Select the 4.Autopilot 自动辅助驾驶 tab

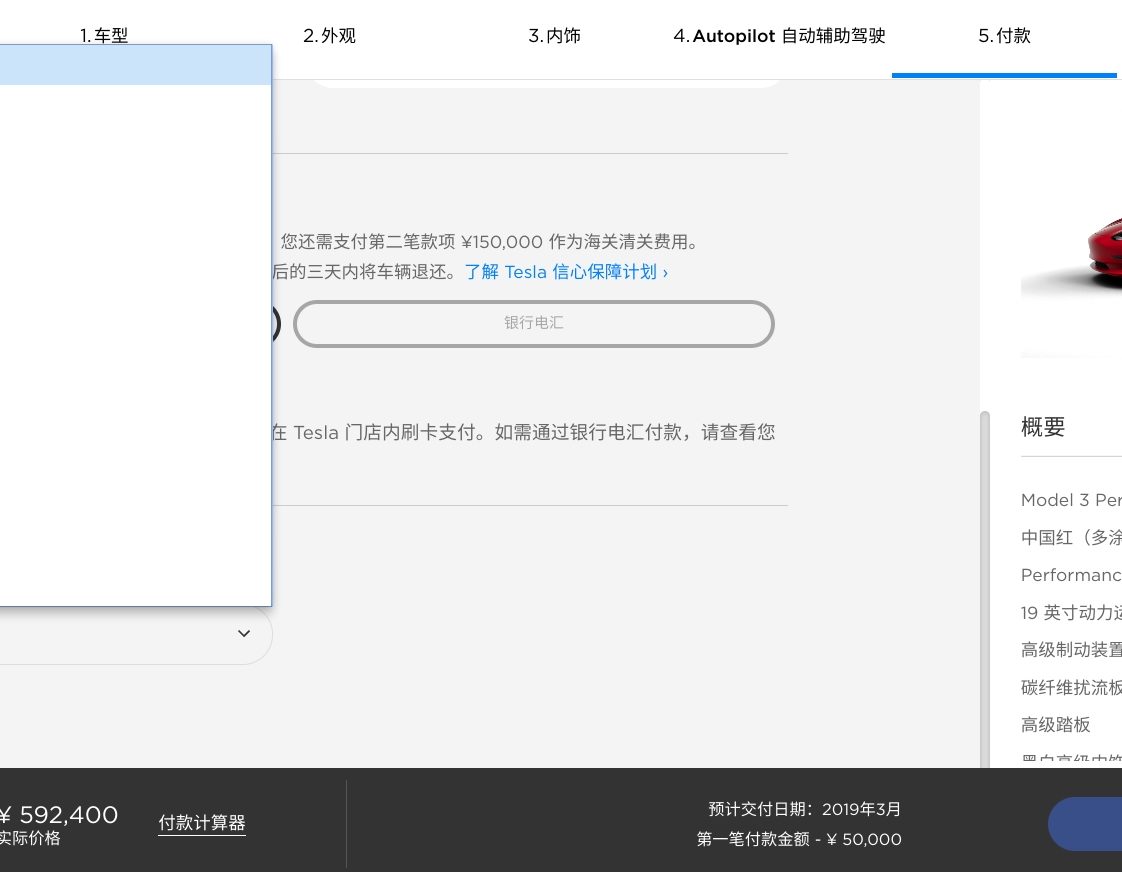(779, 36)
